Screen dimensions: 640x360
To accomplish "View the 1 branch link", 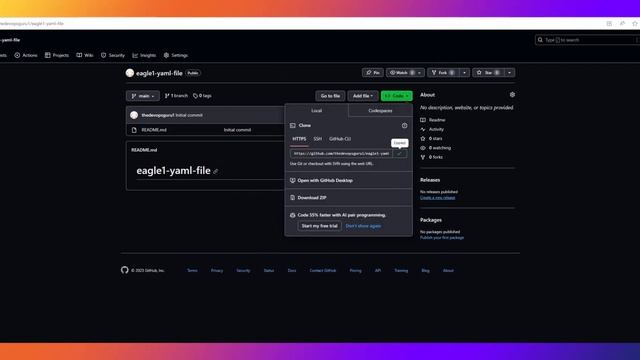I will click(176, 96).
